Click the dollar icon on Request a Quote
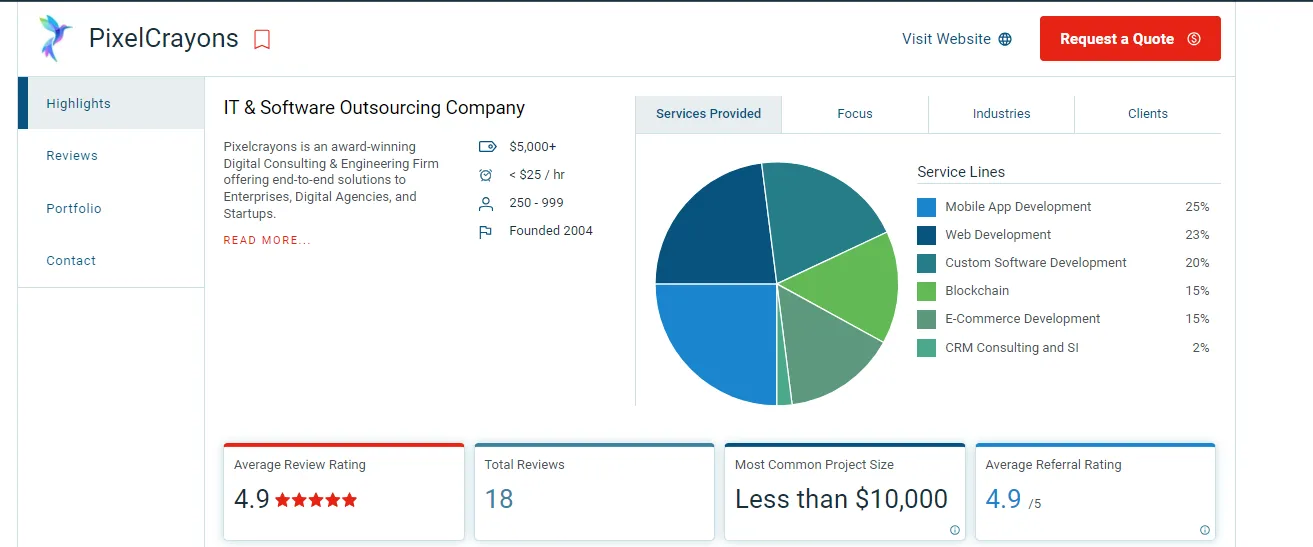 (x=1193, y=39)
